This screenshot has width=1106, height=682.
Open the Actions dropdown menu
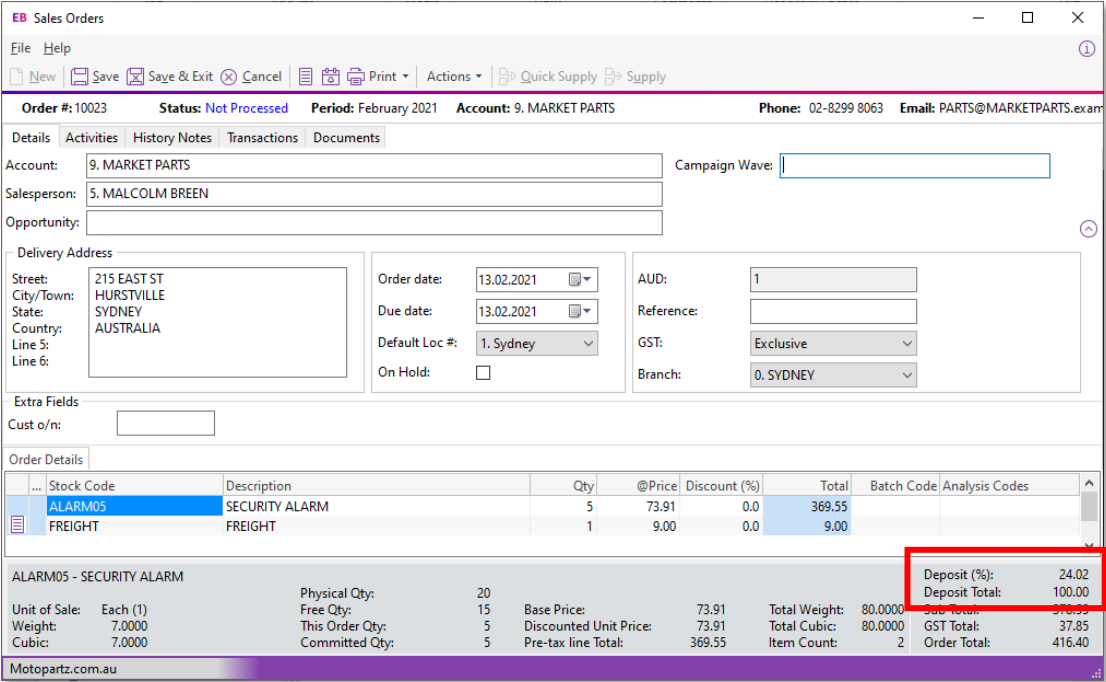tap(454, 76)
